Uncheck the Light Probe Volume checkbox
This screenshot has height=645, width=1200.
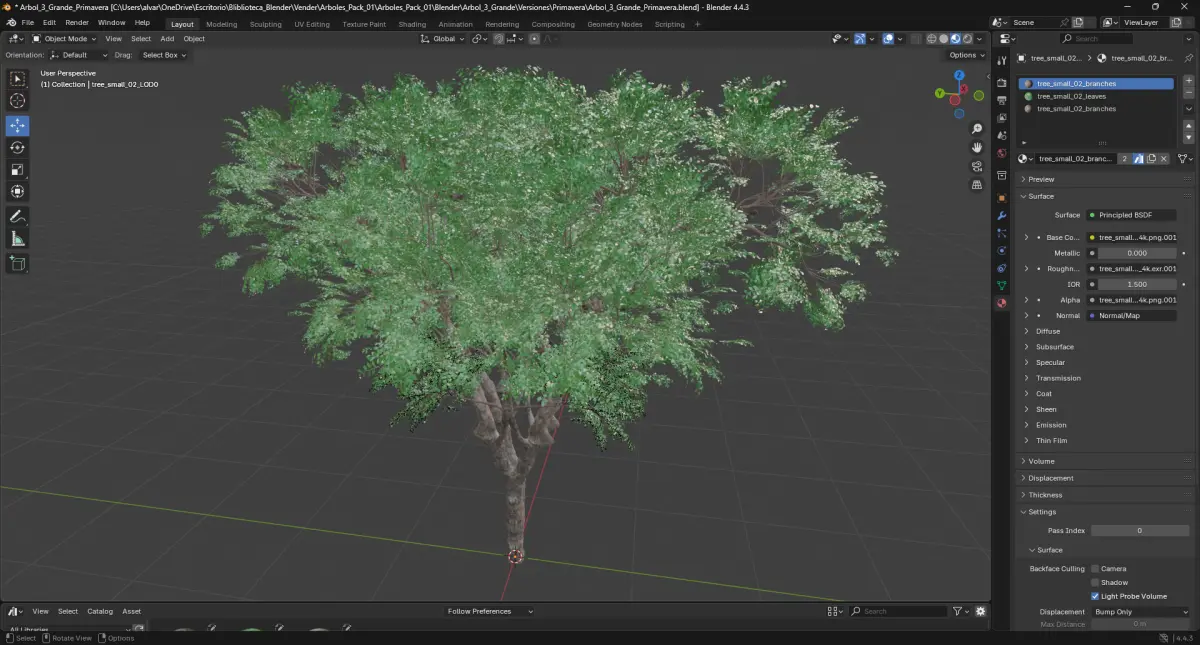click(1095, 596)
